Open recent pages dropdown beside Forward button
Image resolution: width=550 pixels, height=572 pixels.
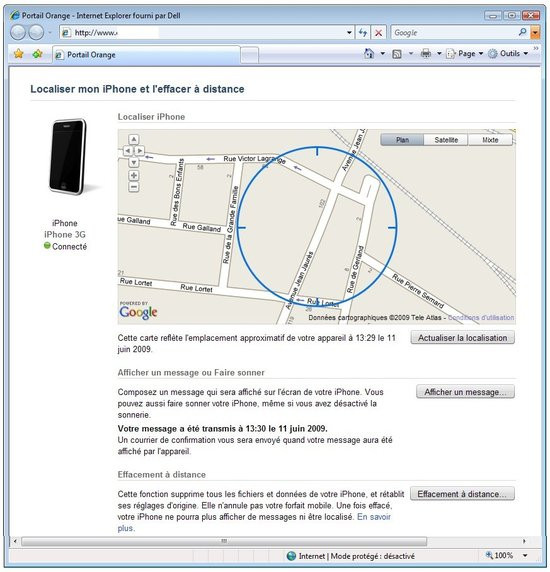point(50,32)
